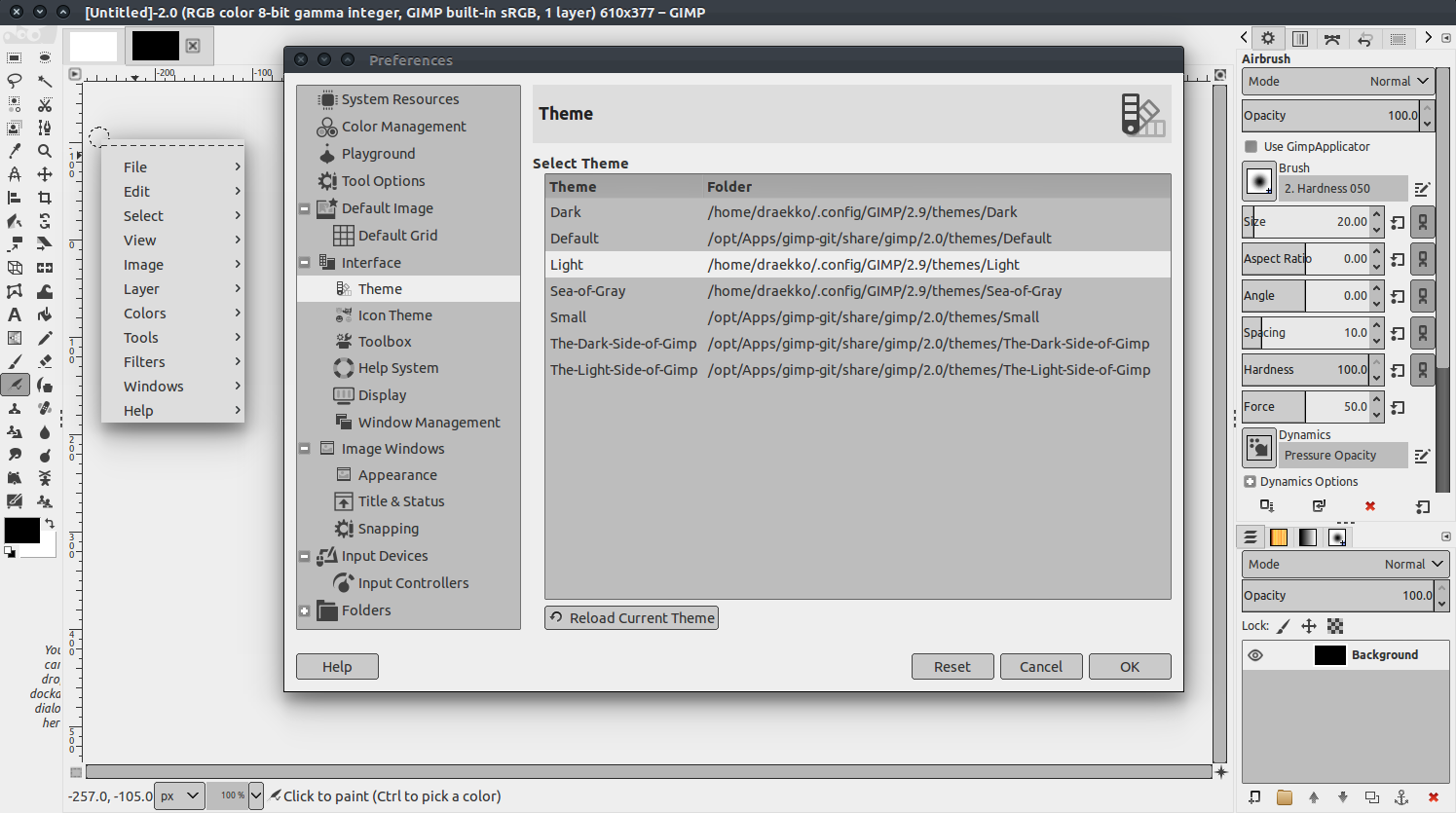The image size is (1456, 813).
Task: Open the Mode dropdown in Airbrush options
Action: (x=1338, y=82)
